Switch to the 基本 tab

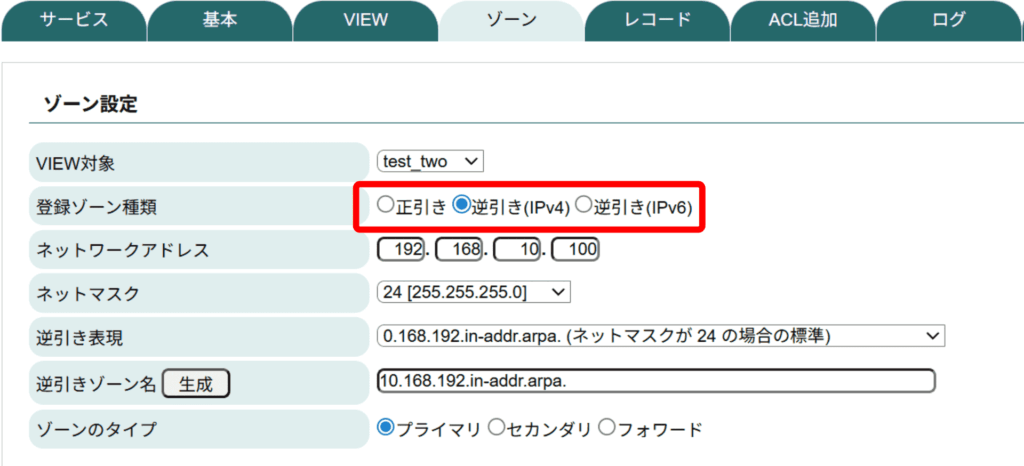click(x=219, y=20)
